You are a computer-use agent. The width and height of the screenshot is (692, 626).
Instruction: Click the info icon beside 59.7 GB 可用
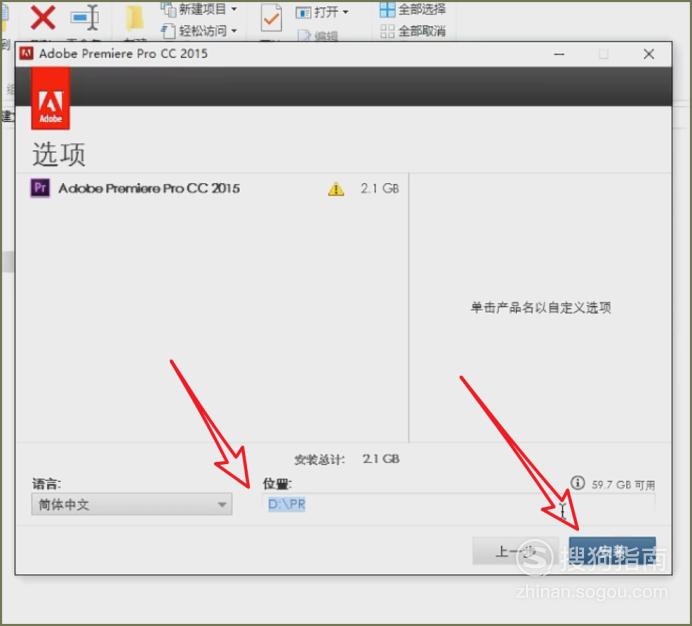[577, 483]
